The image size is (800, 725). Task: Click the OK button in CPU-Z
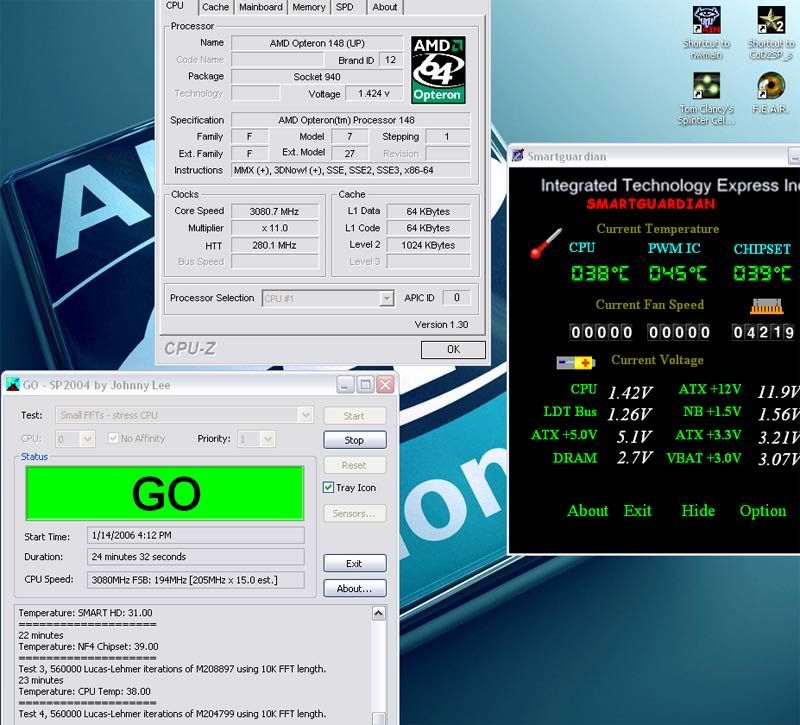pyautogui.click(x=453, y=349)
